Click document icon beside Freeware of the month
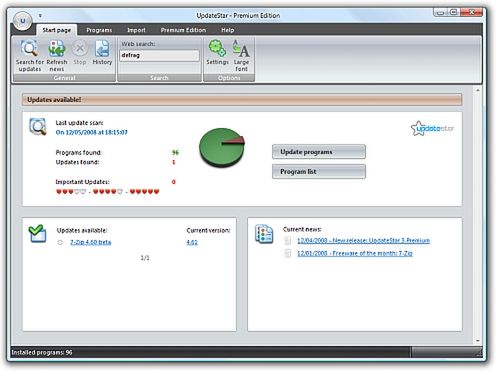 (x=288, y=253)
